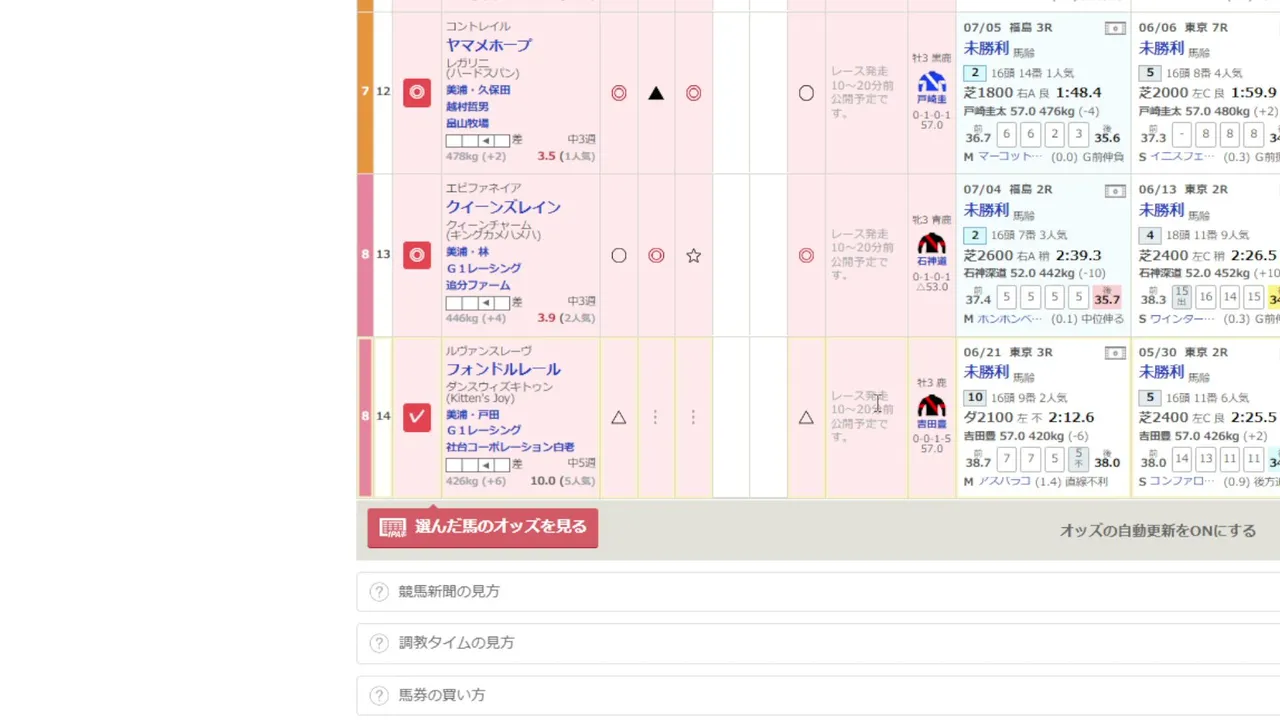This screenshot has width=1280, height=720.
Task: Open trainer link 美浦・久保田
Action: coord(478,90)
